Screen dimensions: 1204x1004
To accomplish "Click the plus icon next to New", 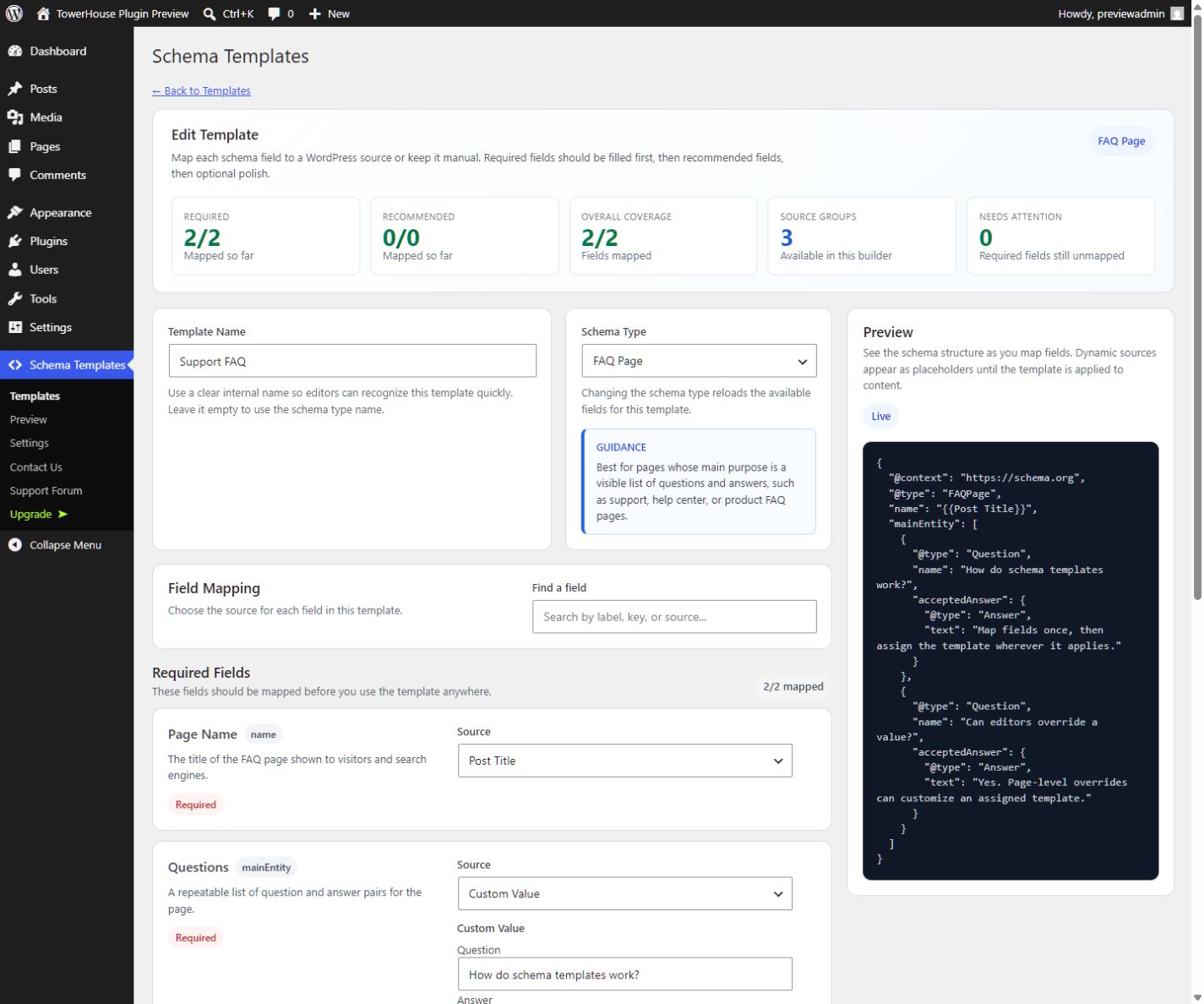I will pos(314,14).
